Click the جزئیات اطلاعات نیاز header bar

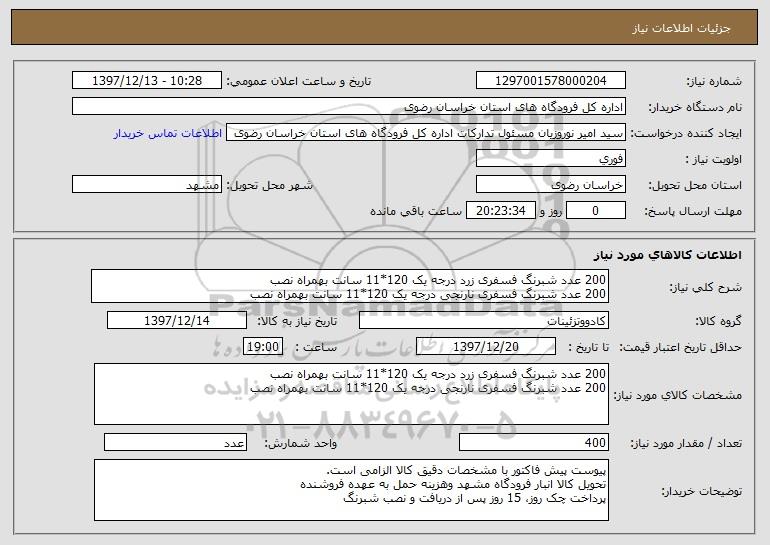(x=385, y=28)
